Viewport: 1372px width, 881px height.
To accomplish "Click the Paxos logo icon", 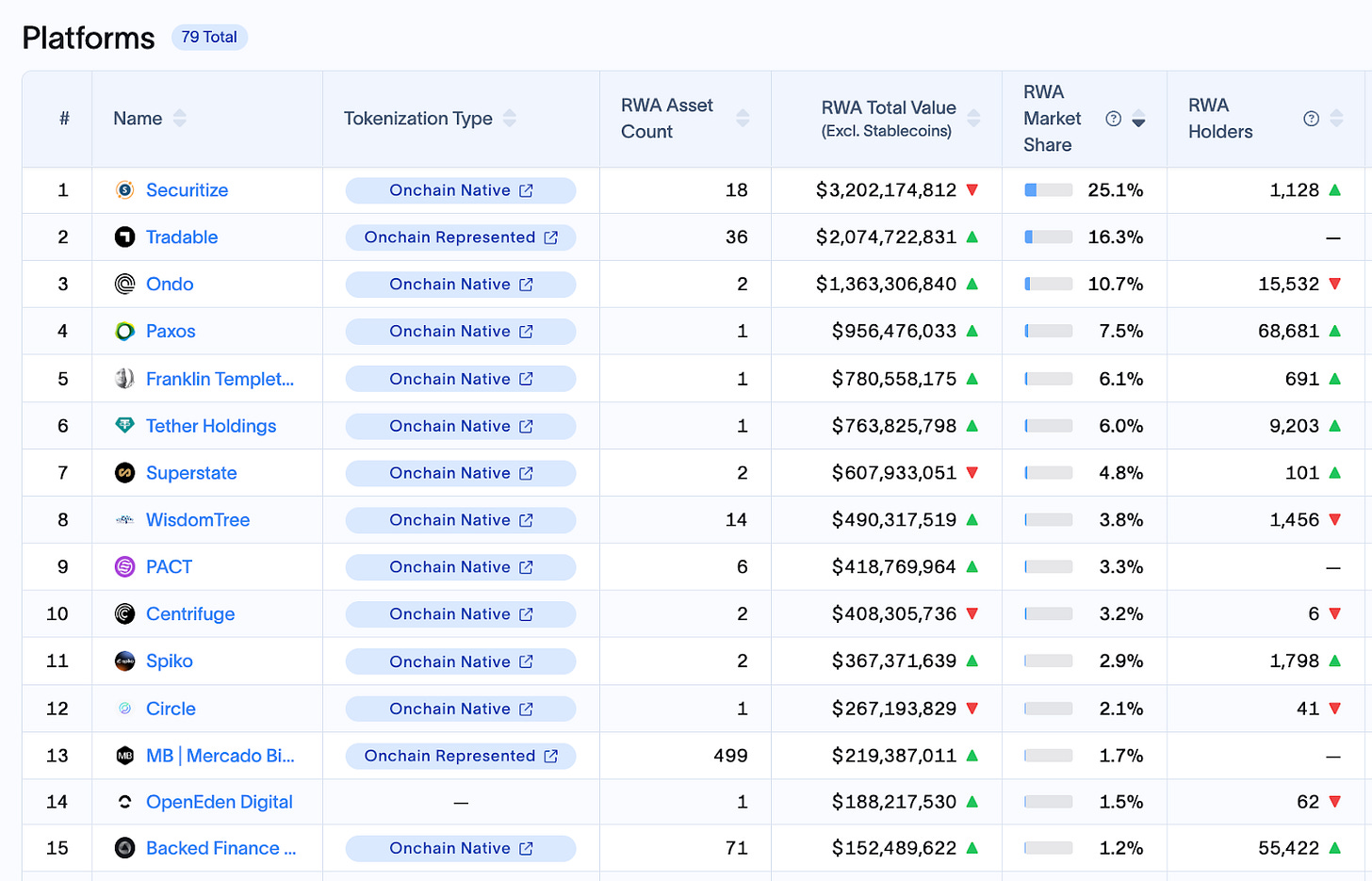I will pos(124,332).
